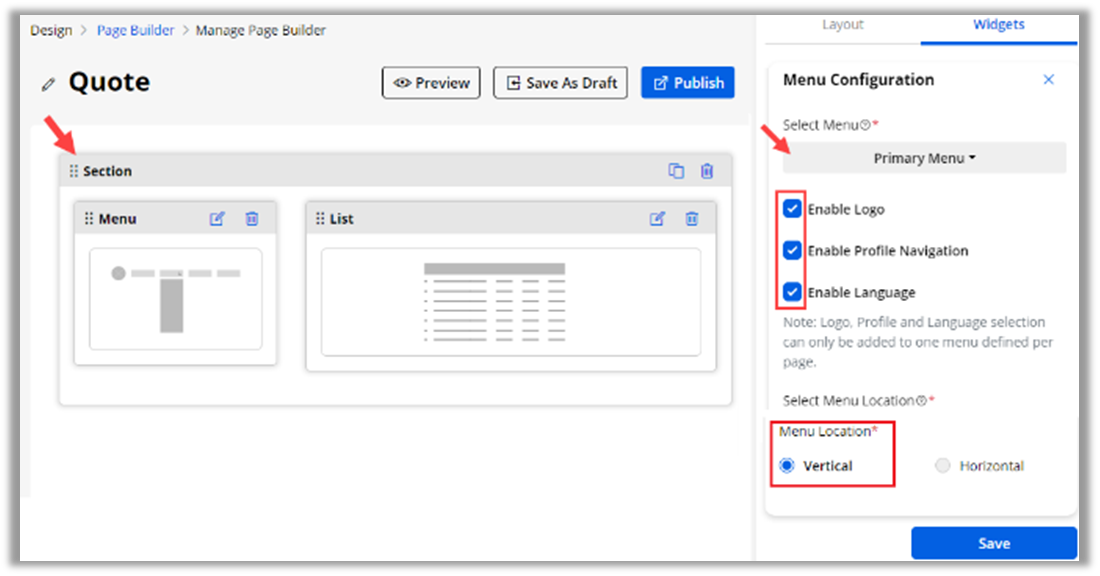Choose Vertical menu location

click(787, 466)
